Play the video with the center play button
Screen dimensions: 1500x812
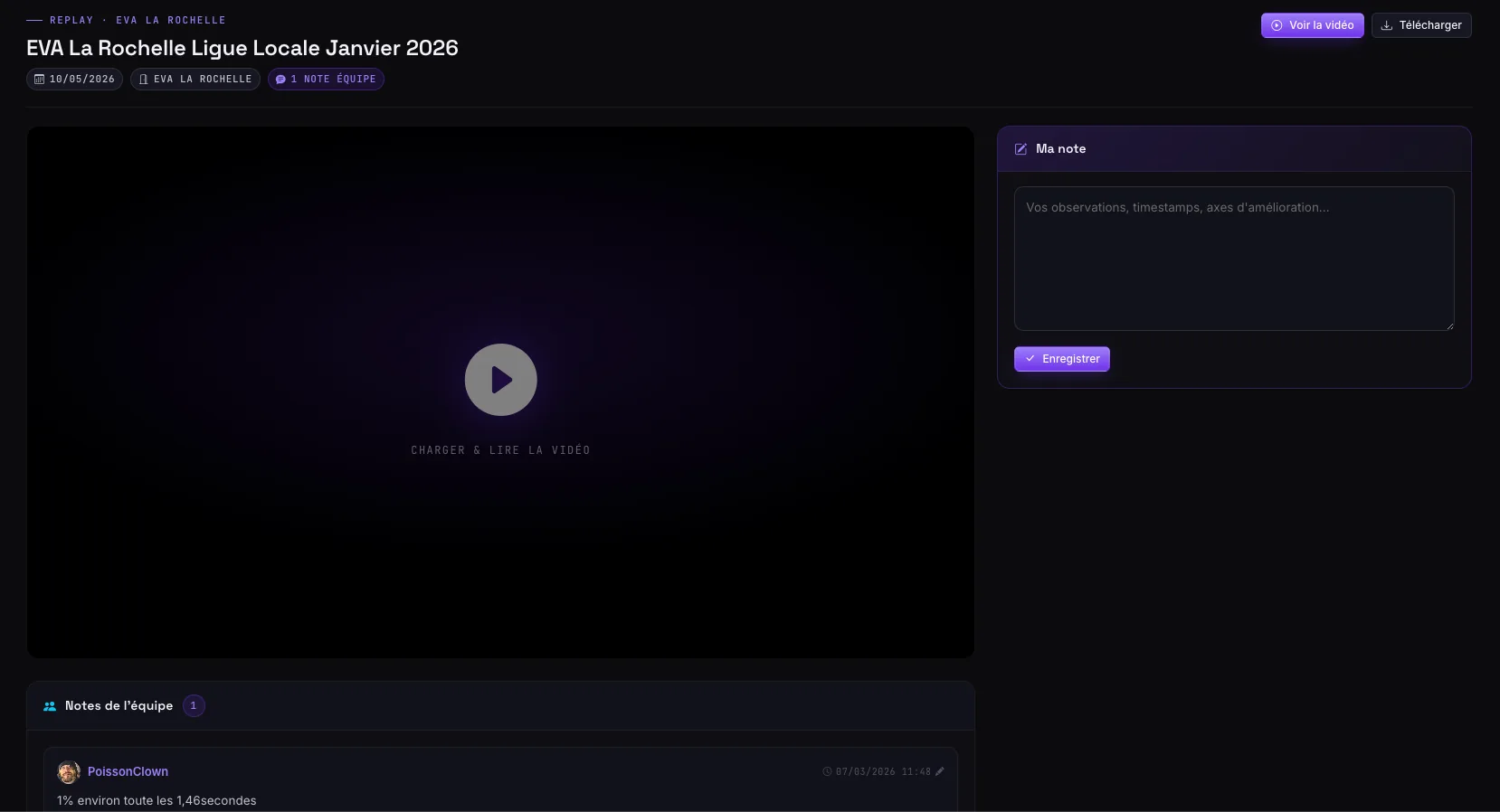pos(501,380)
